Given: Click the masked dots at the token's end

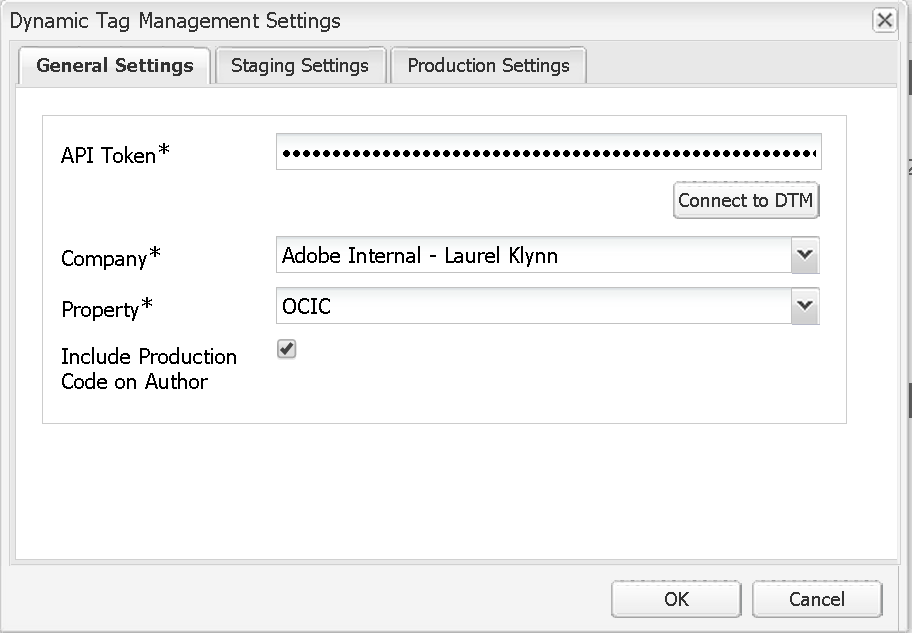Looking at the screenshot, I should pos(800,153).
